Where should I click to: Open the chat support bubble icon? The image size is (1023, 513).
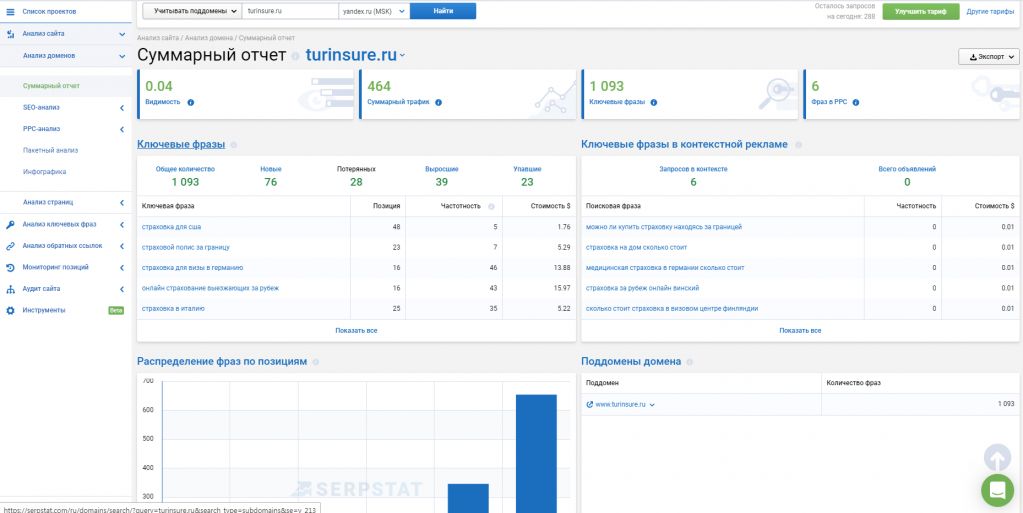(x=997, y=490)
